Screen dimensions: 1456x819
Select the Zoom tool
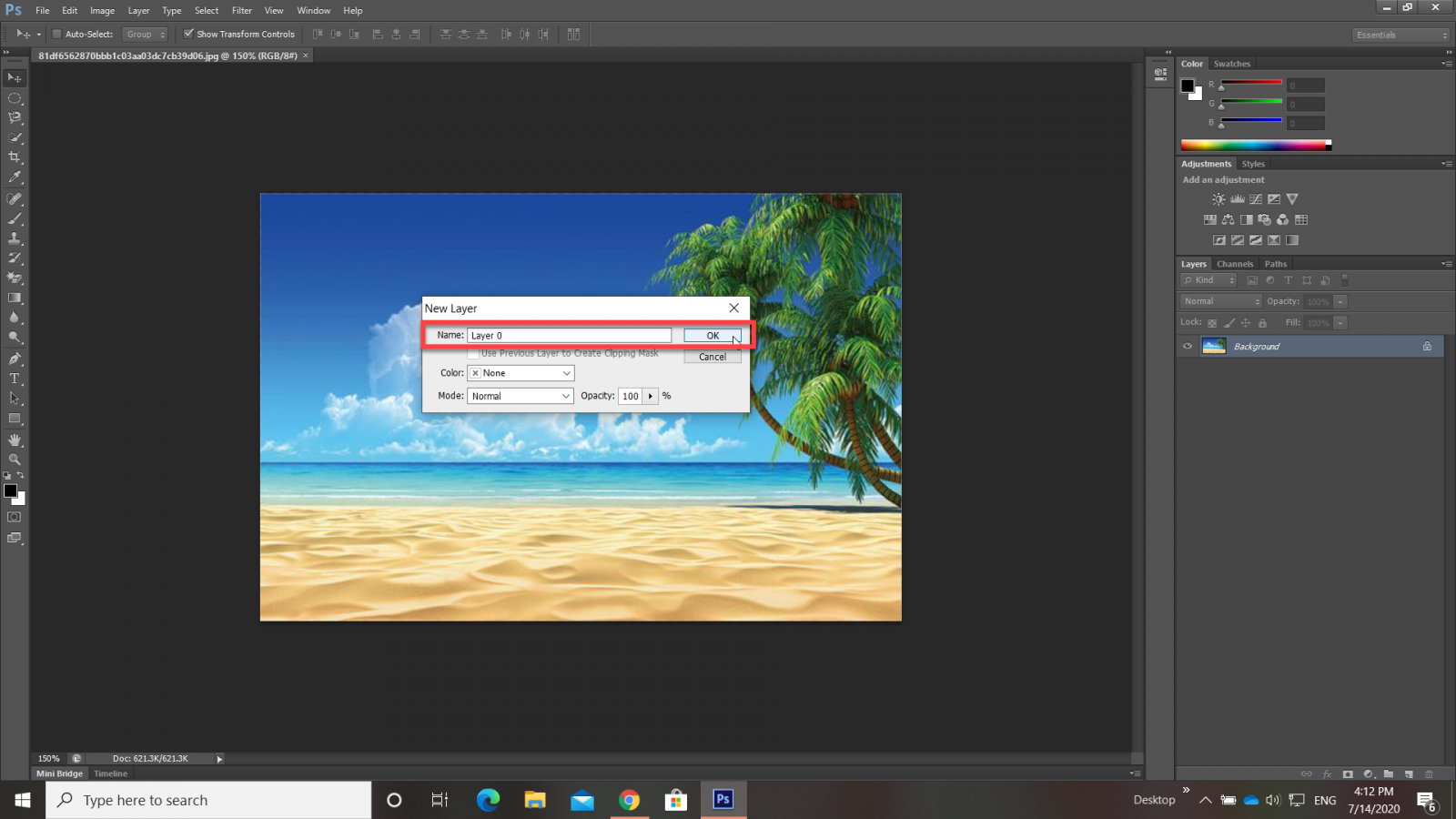15,460
